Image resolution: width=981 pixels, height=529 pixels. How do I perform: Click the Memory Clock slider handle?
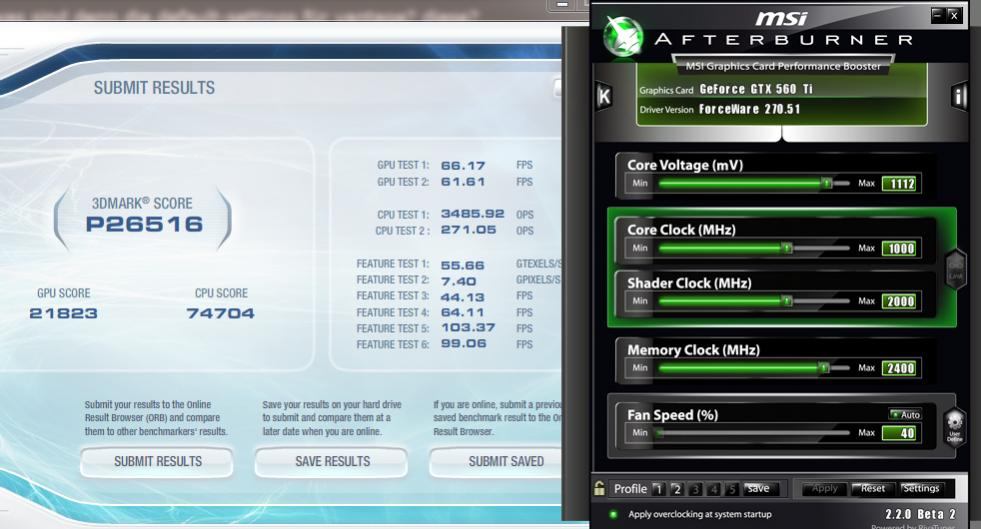tap(825, 368)
